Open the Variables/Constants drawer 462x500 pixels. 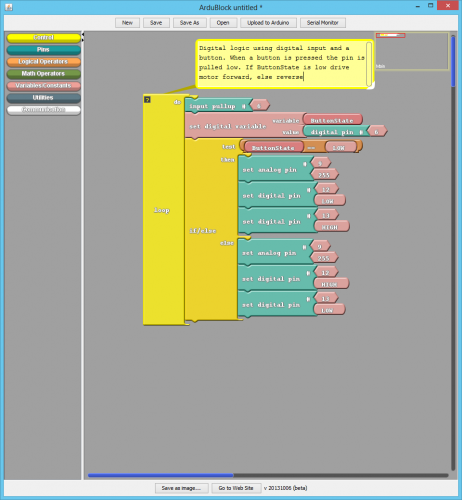coord(44,86)
